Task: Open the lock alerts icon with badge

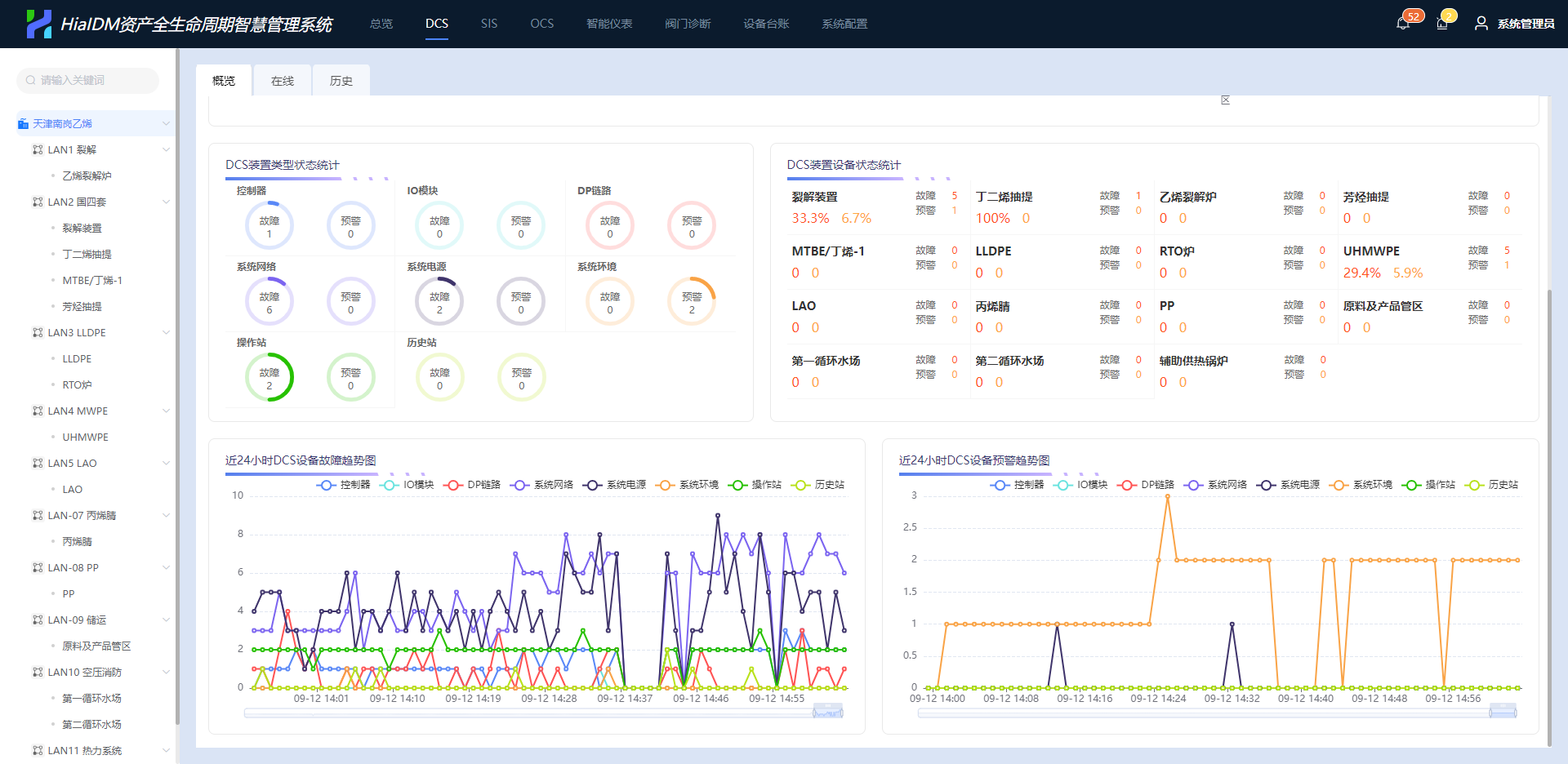Action: click(x=1441, y=24)
